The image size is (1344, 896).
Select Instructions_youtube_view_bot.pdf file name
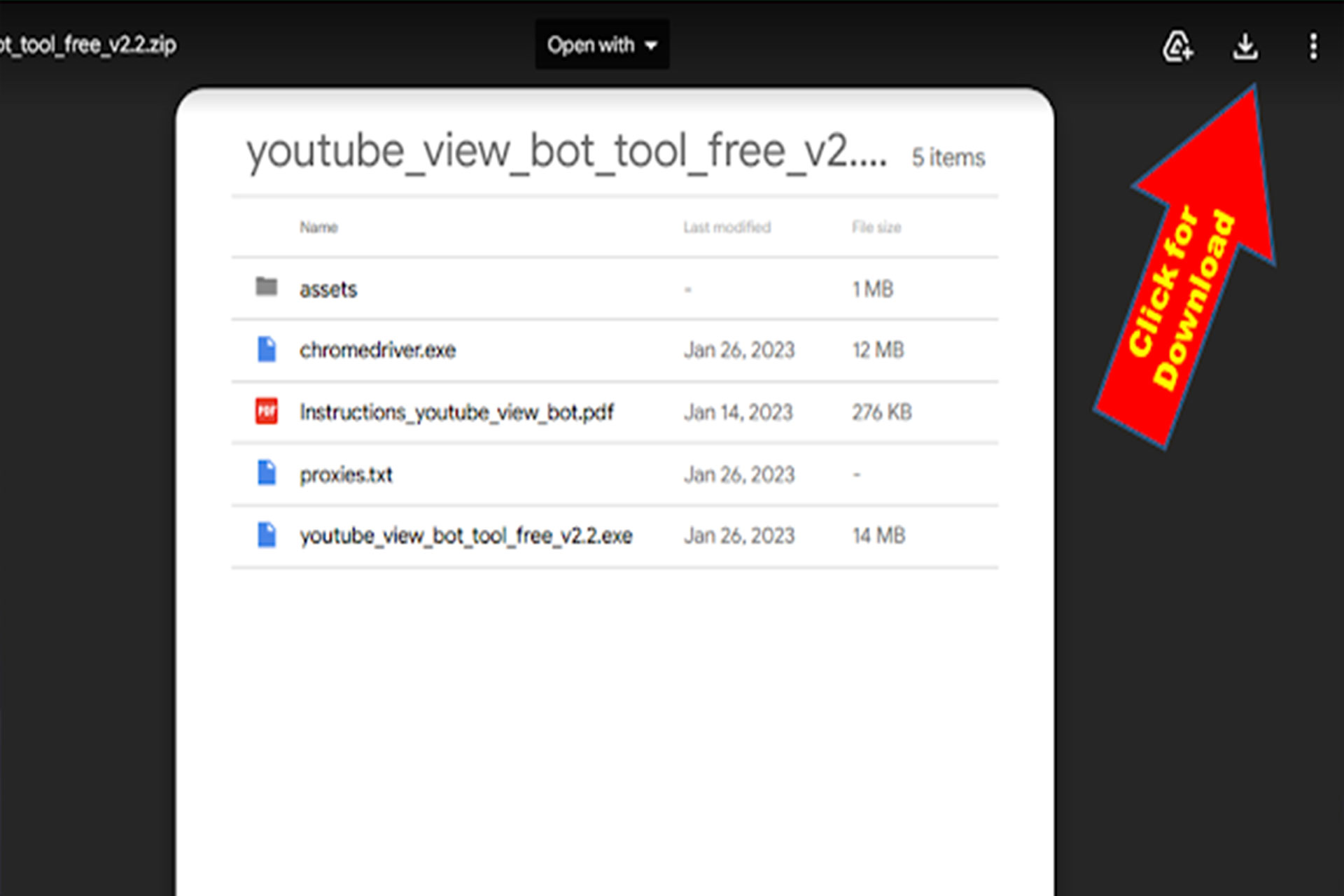point(457,412)
